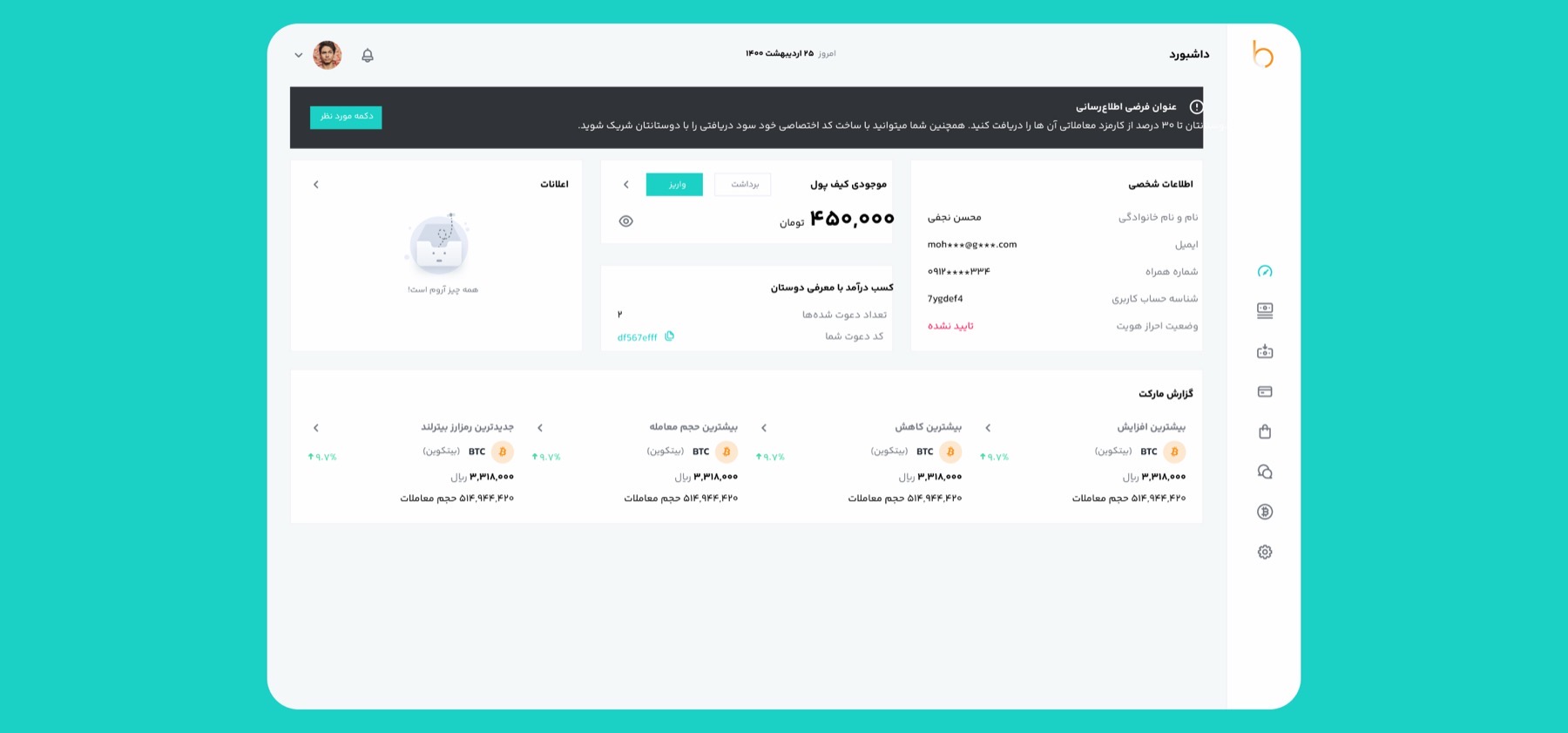The image size is (1568, 733).
Task: Open بیشترین کاهش card chevron
Action: (x=764, y=428)
